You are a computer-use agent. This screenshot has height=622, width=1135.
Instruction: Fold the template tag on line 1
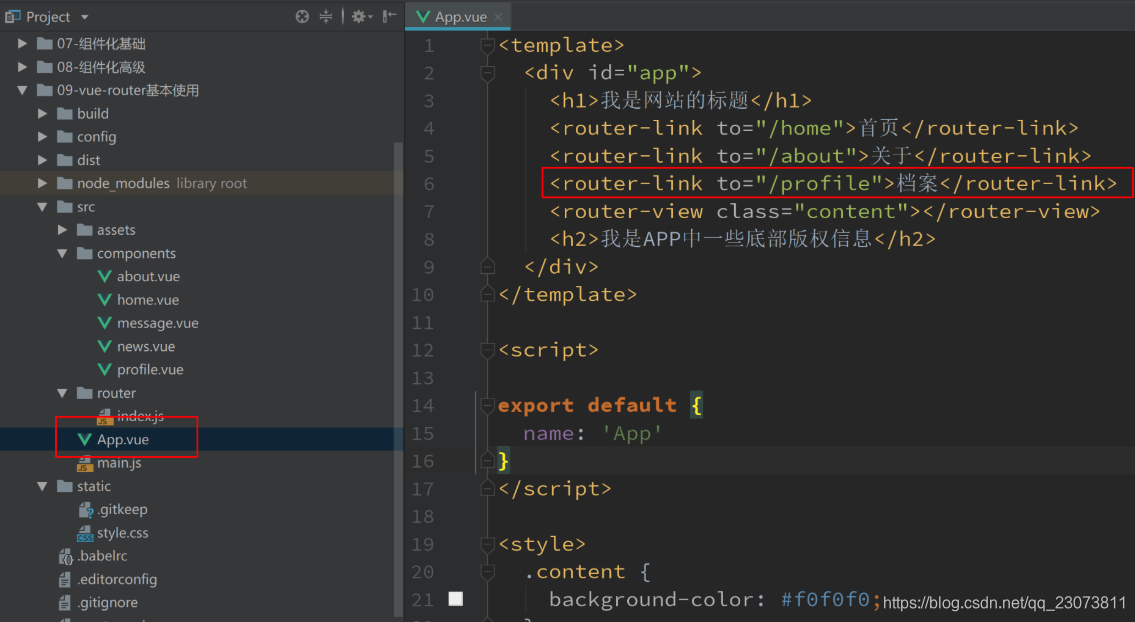point(487,46)
